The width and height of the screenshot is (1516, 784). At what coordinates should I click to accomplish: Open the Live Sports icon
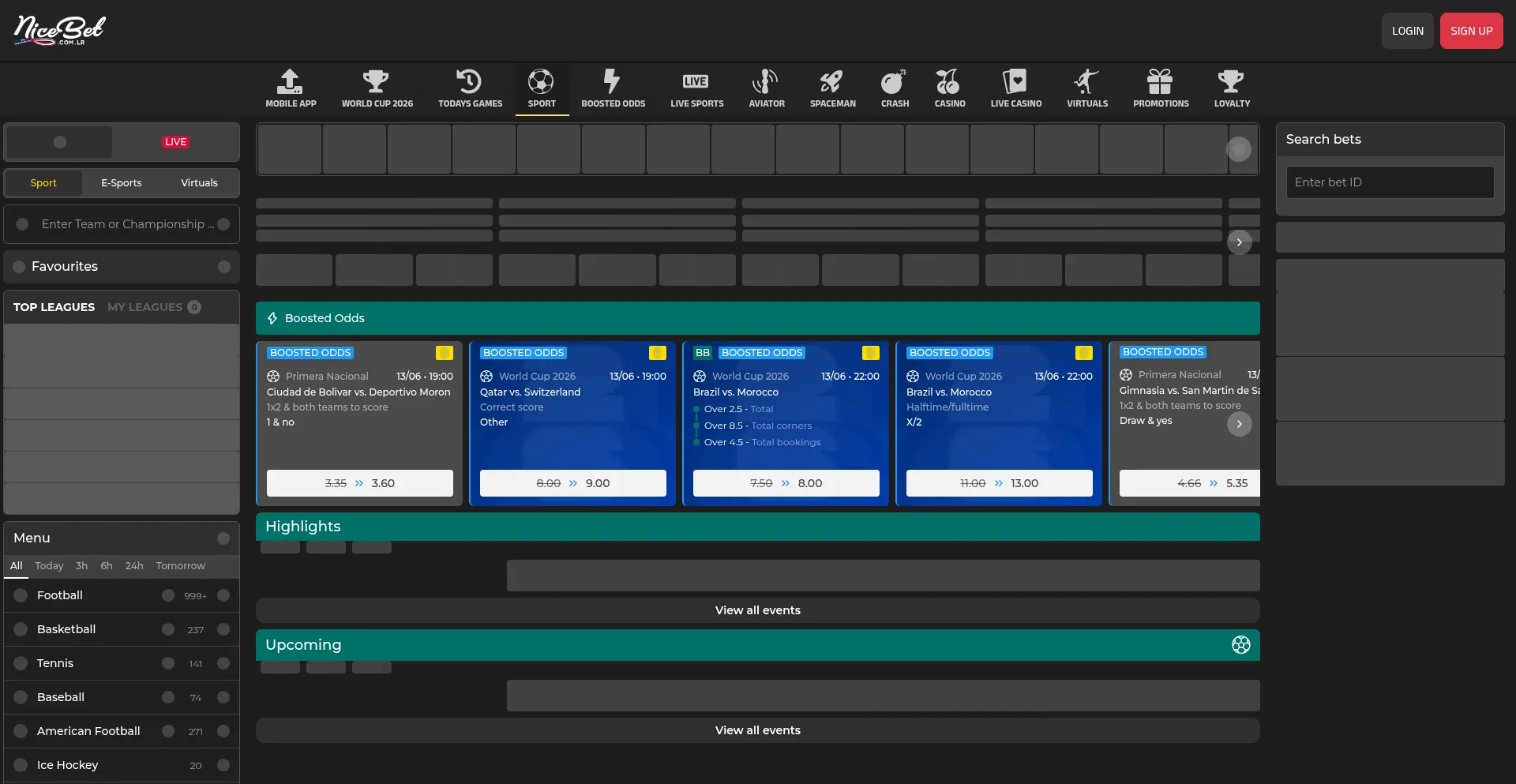696,81
